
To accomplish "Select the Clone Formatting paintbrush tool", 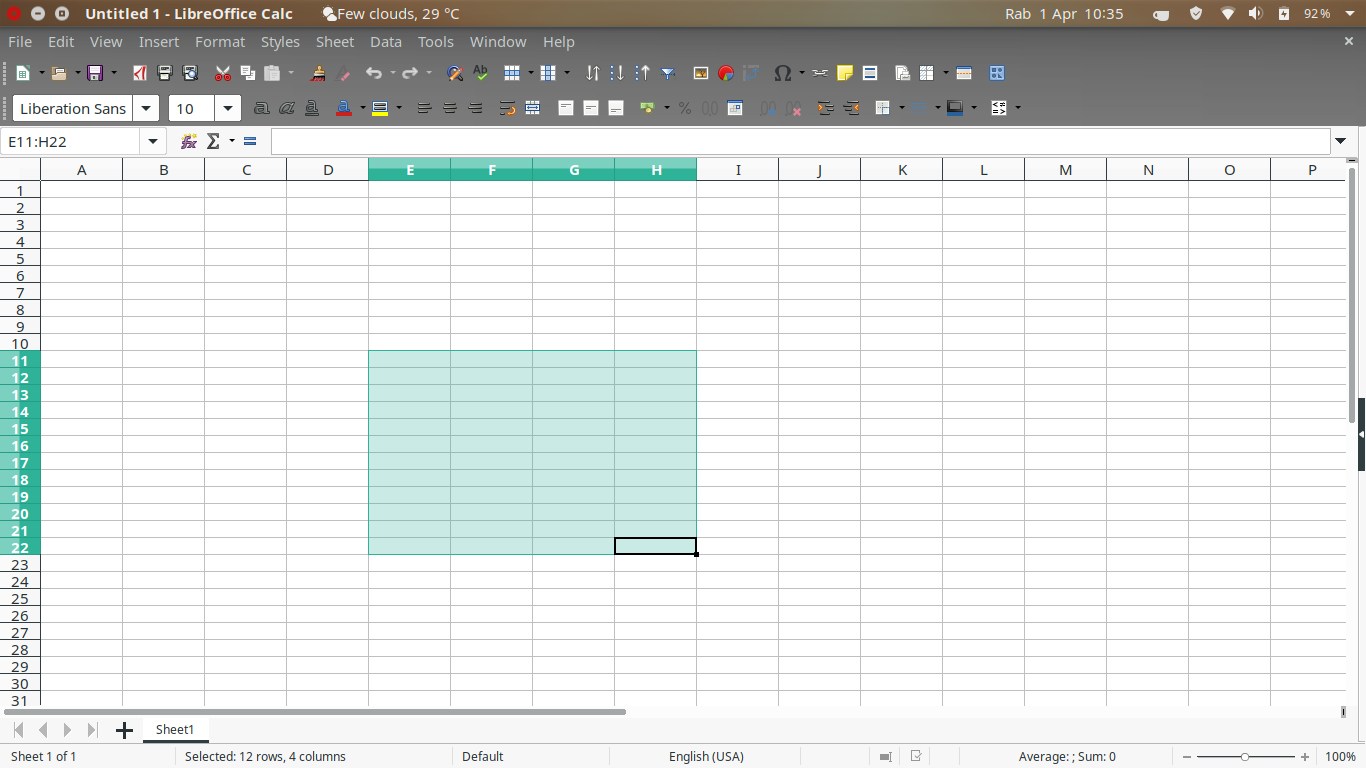I will (x=317, y=73).
